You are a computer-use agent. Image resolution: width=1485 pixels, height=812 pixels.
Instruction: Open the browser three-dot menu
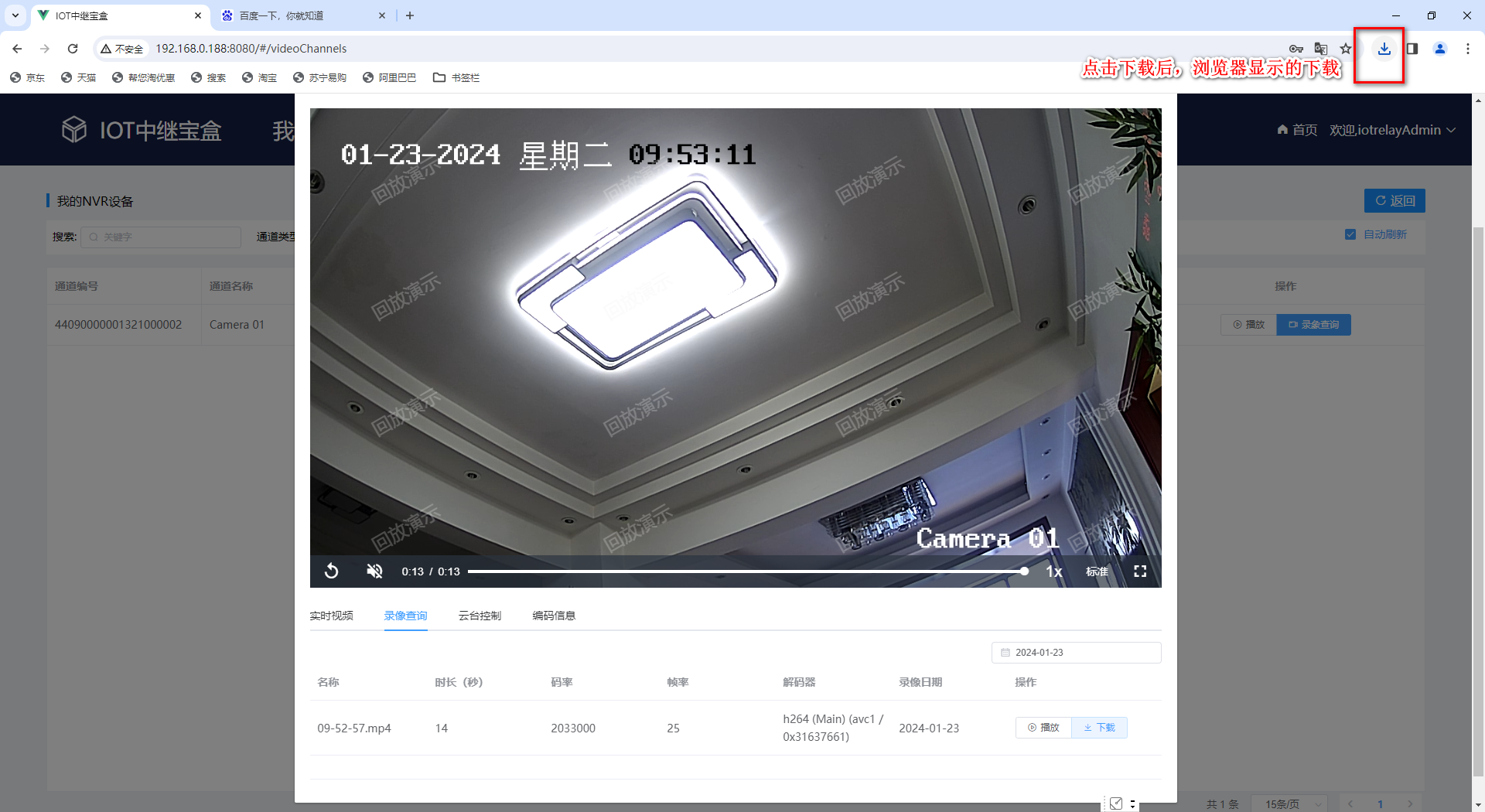tap(1468, 48)
